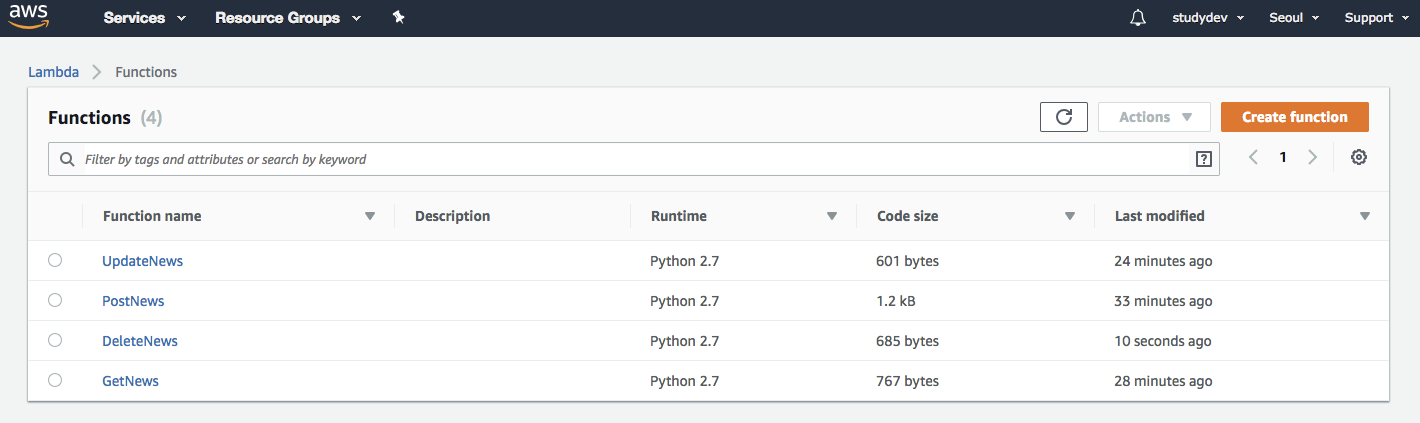1420x423 pixels.
Task: Open the AWS logo home link
Action: (30, 17)
